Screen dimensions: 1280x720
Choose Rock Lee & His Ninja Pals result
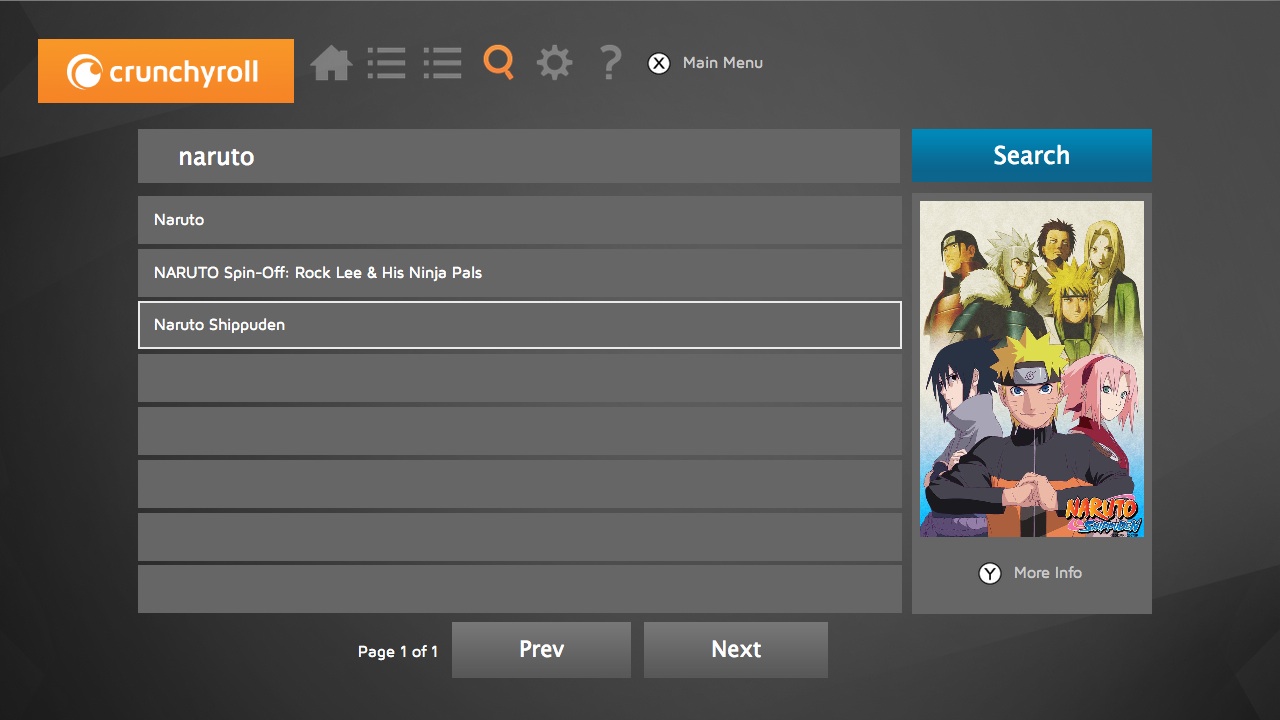(x=519, y=273)
